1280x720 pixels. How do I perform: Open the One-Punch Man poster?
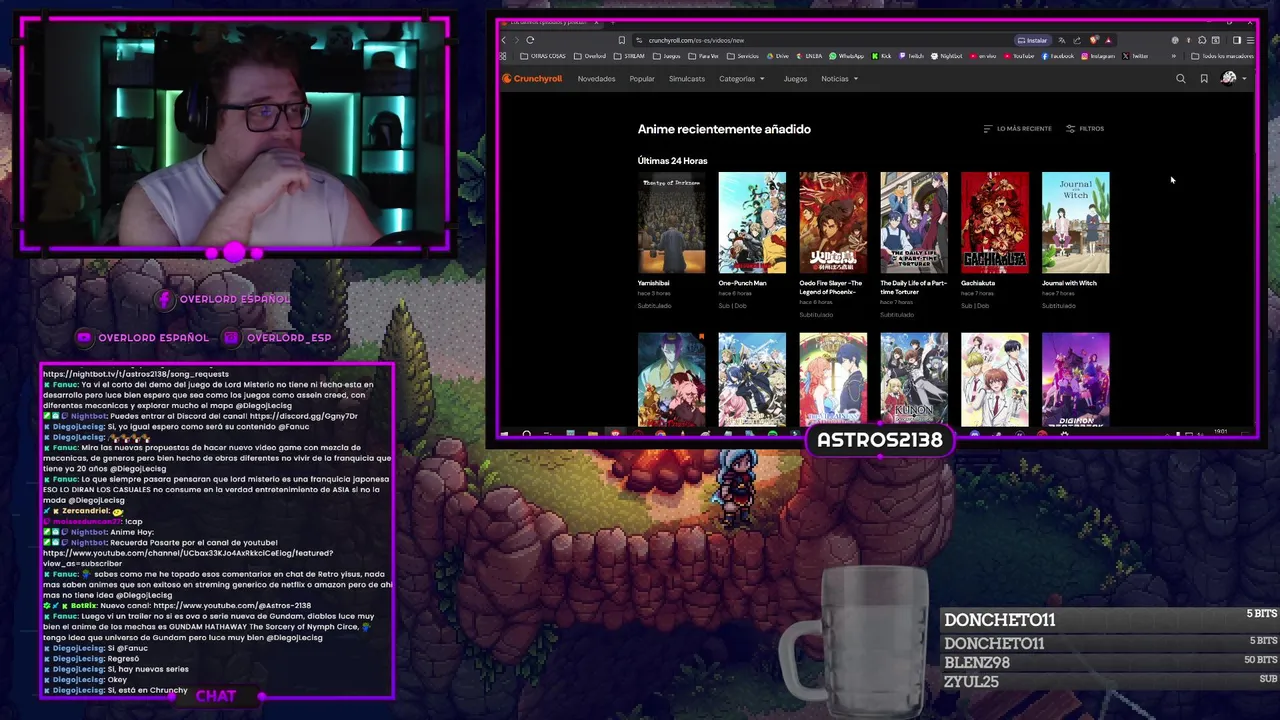(x=752, y=223)
